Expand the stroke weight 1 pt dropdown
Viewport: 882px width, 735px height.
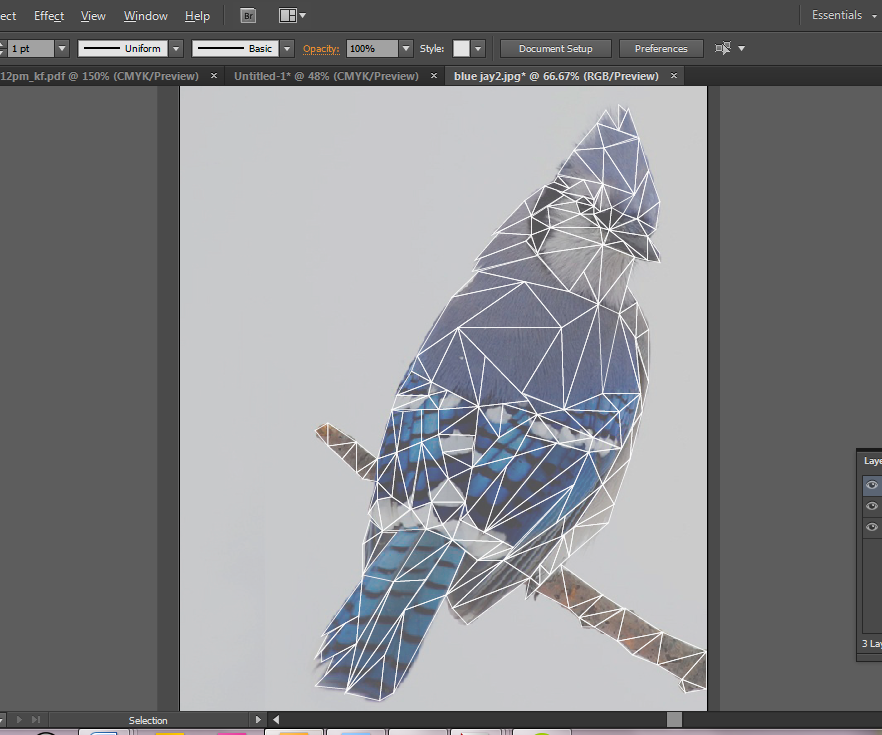point(62,48)
